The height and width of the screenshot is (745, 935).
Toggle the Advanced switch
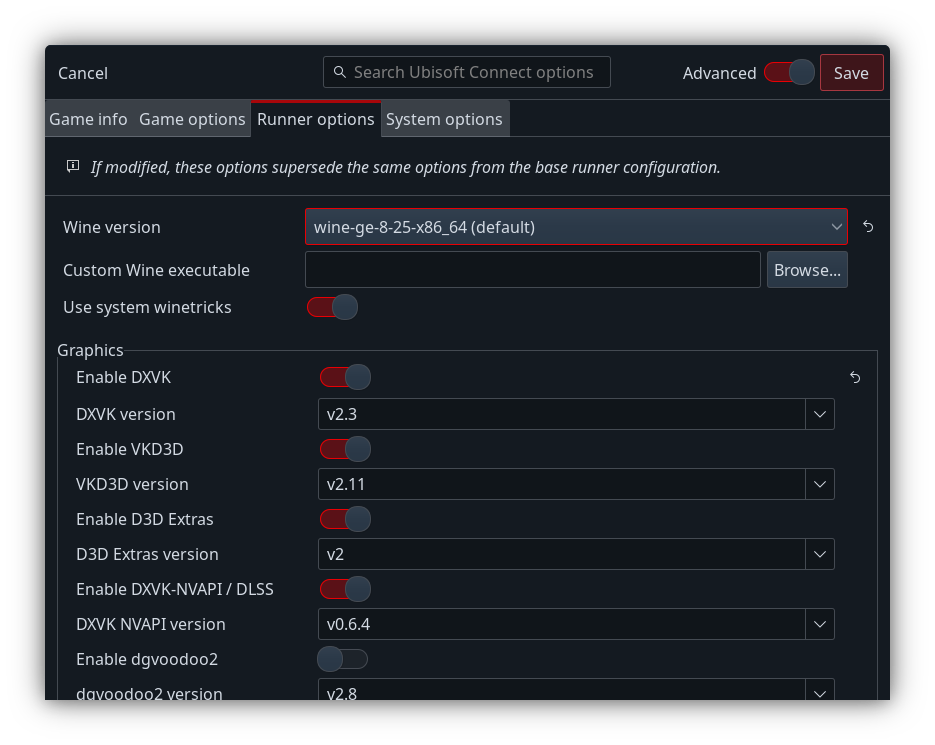(789, 73)
